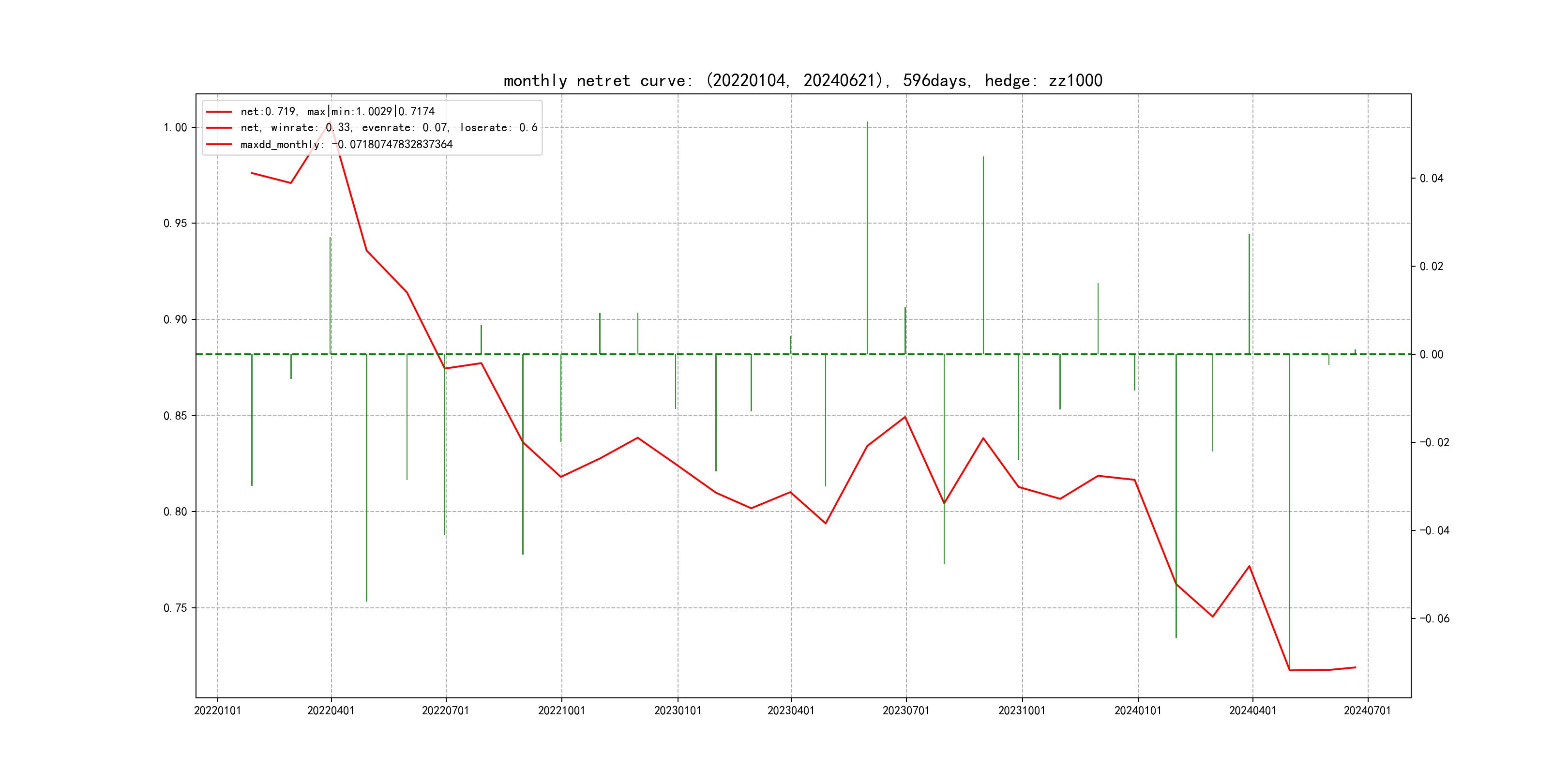
Task: Click the 20231001 x-axis date label
Action: tap(1022, 710)
